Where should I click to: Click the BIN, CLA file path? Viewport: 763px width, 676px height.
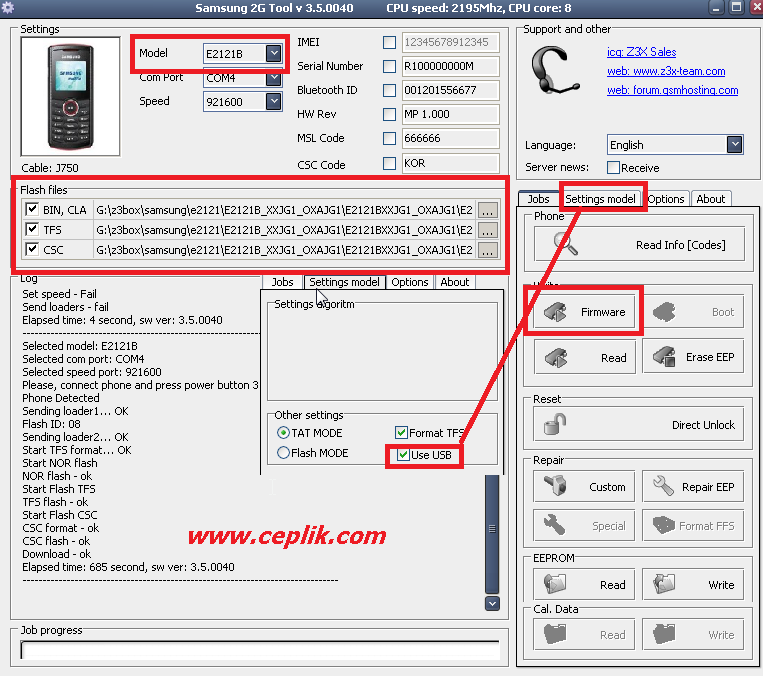[284, 210]
